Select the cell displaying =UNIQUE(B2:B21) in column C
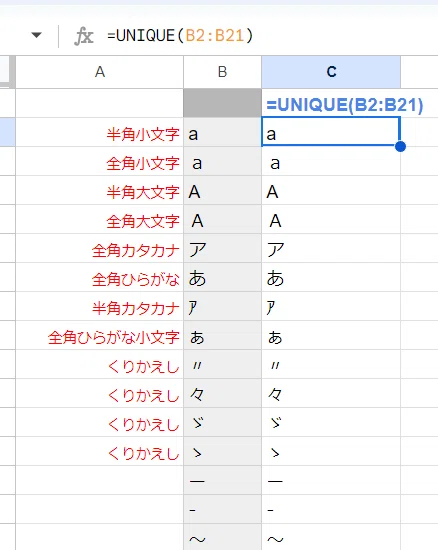The height and width of the screenshot is (550, 438). pos(331,103)
